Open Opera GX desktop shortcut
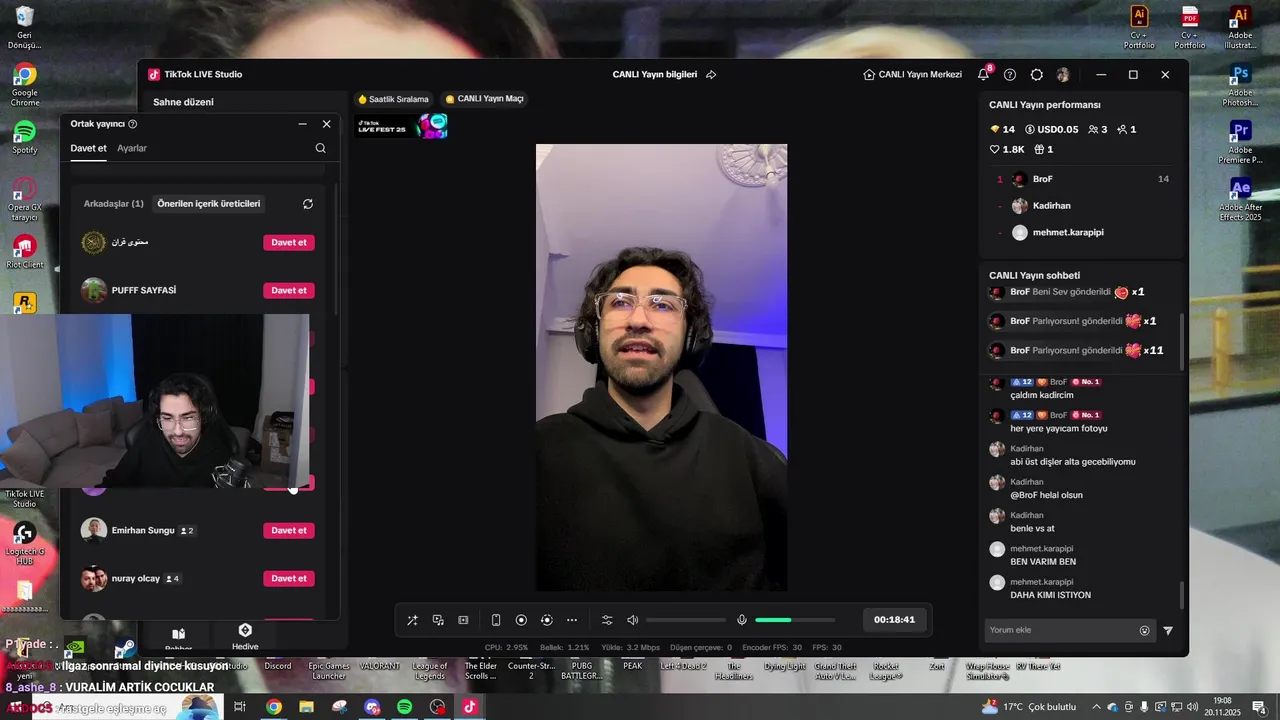Viewport: 1280px width, 720px height. point(24,199)
